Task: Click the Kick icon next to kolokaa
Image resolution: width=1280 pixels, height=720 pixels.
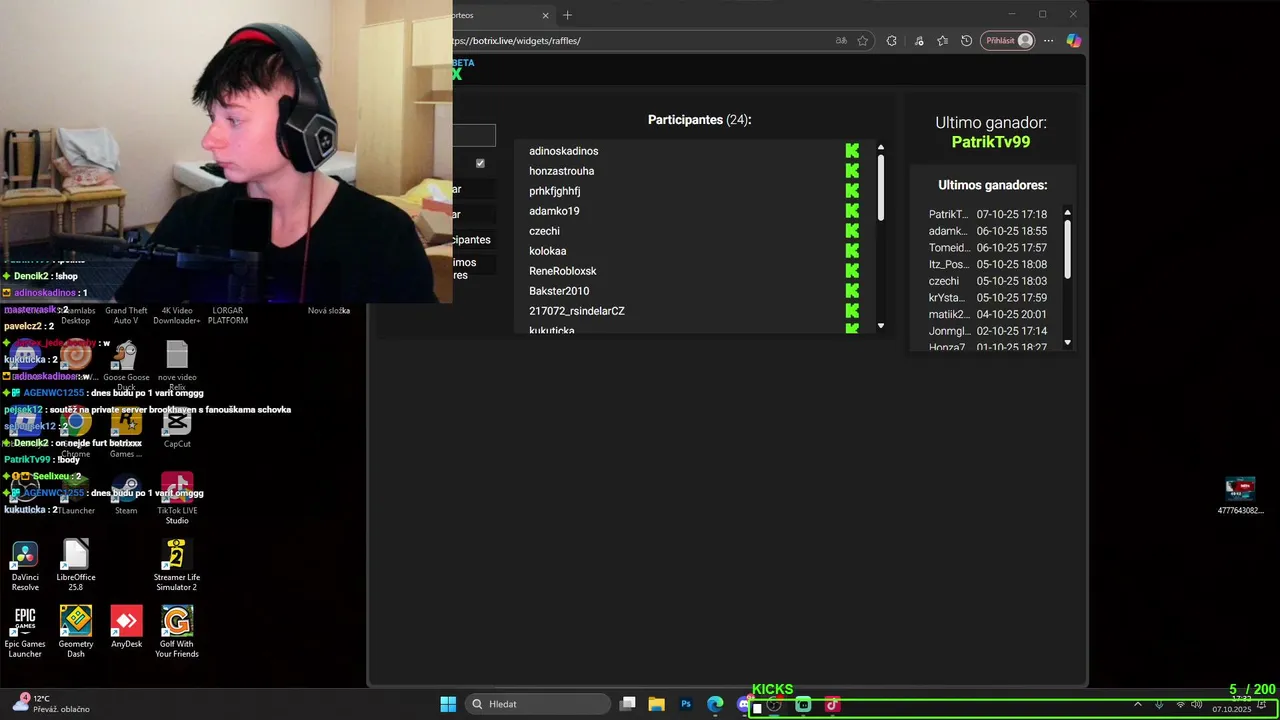Action: [852, 251]
